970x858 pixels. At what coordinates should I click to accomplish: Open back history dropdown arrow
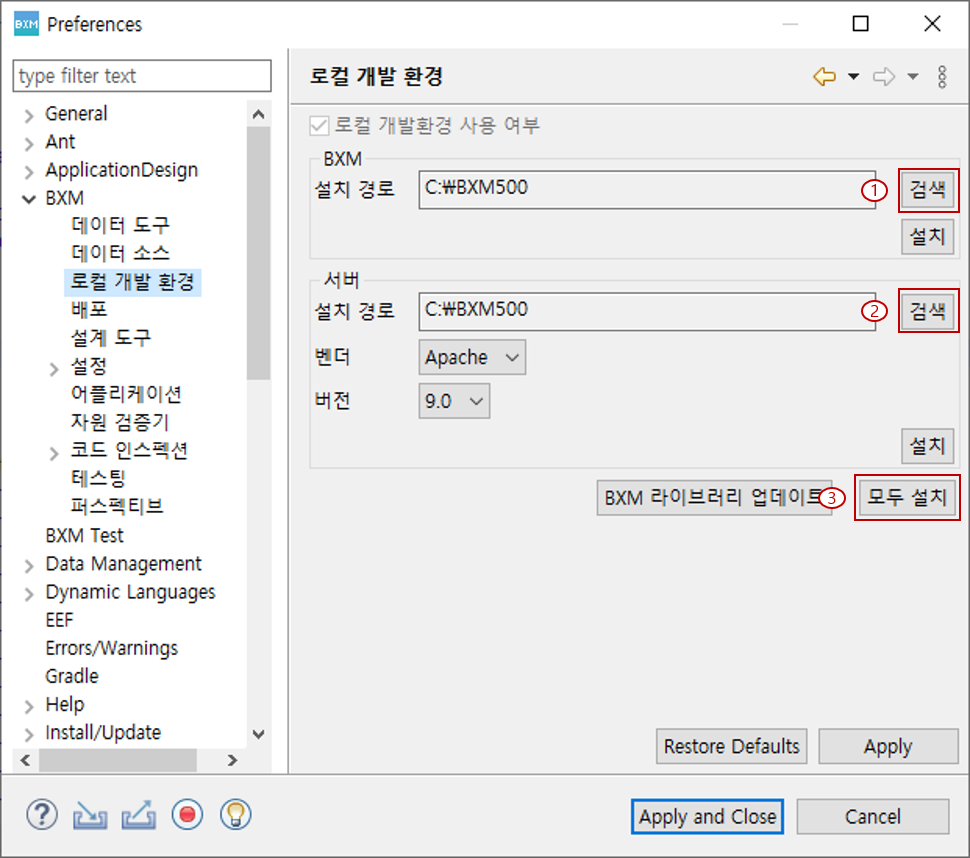(x=854, y=77)
